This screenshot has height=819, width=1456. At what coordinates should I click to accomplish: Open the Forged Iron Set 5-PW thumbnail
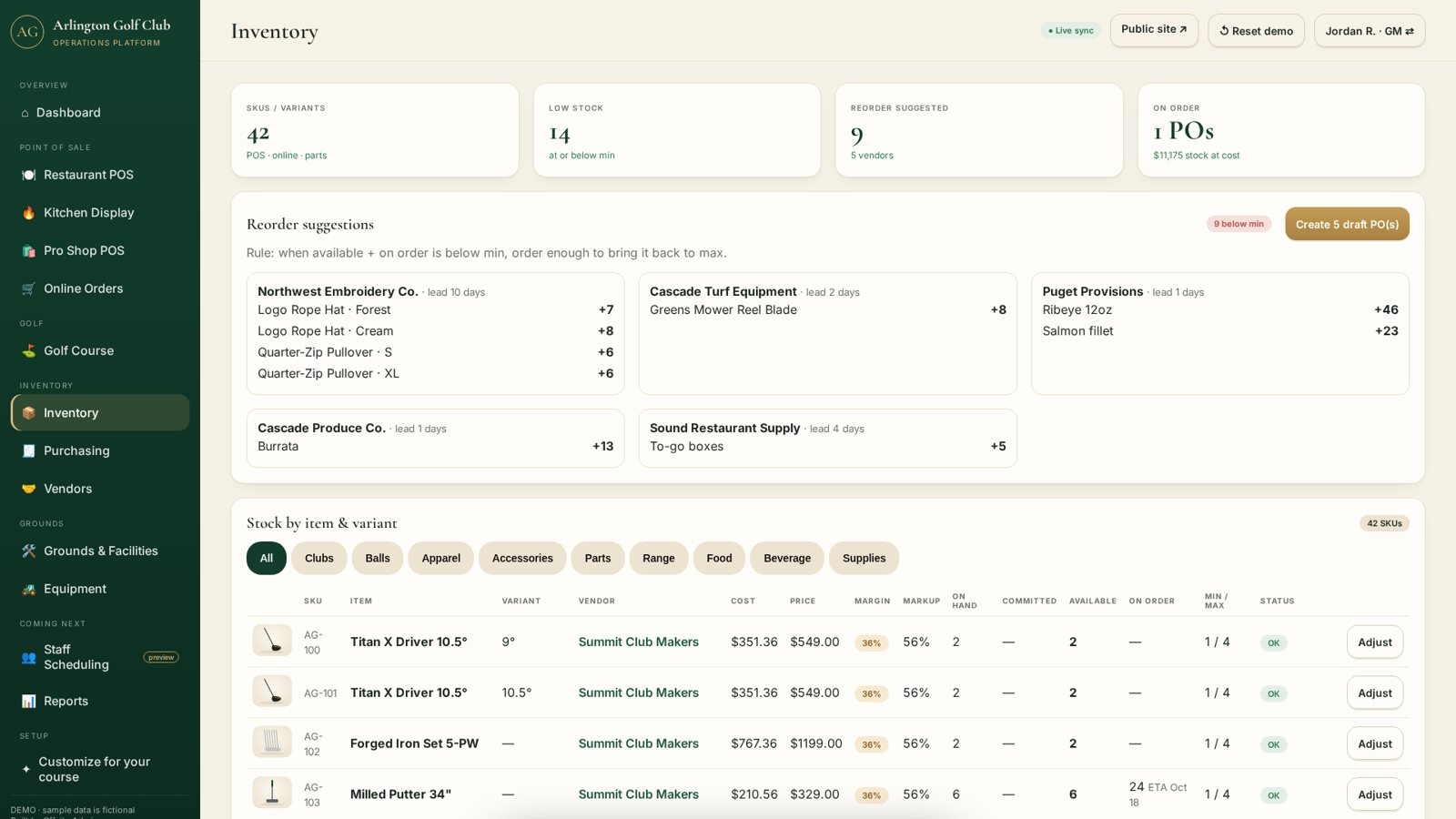[x=272, y=743]
